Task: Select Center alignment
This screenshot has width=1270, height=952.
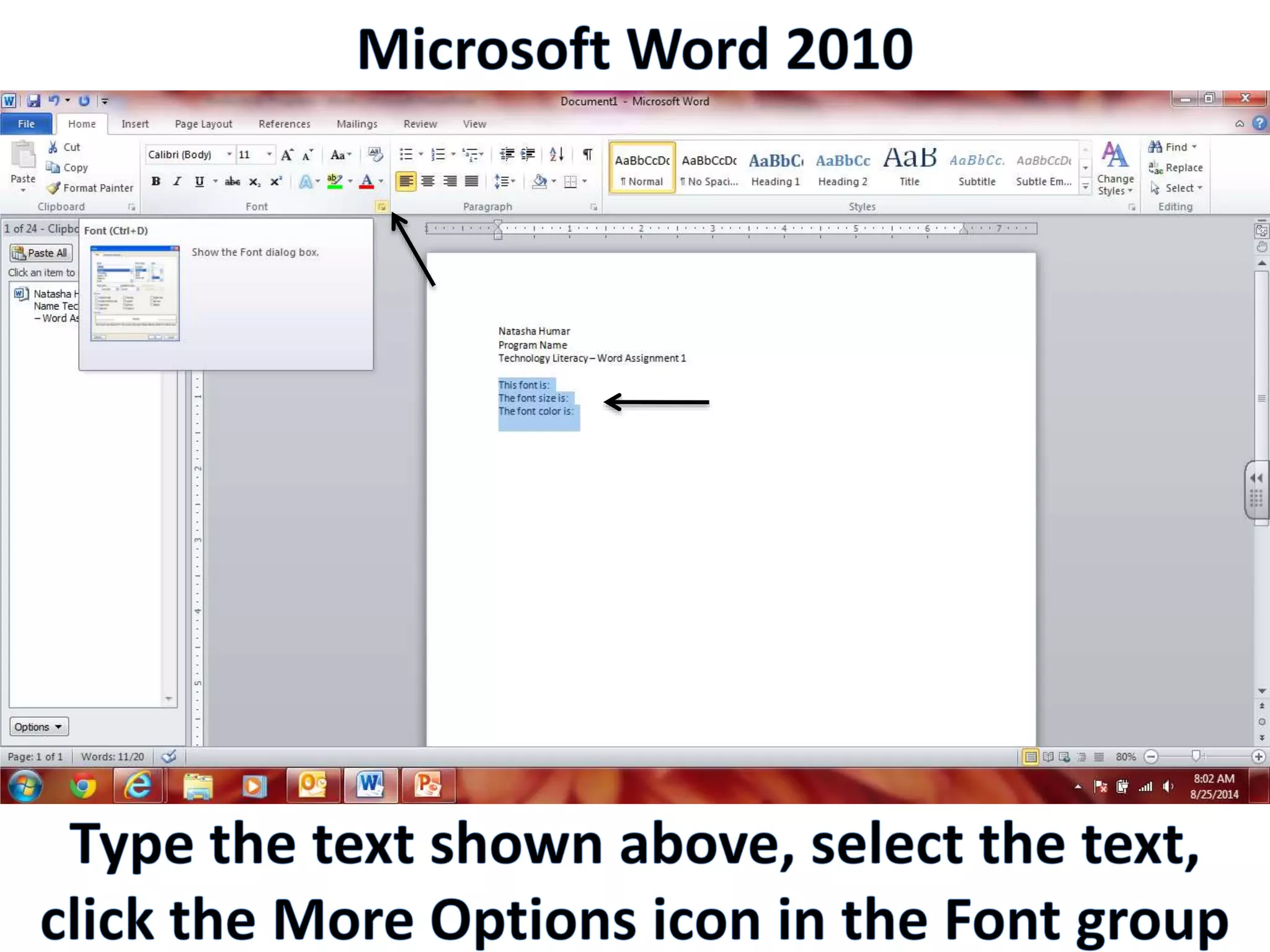Action: [428, 182]
